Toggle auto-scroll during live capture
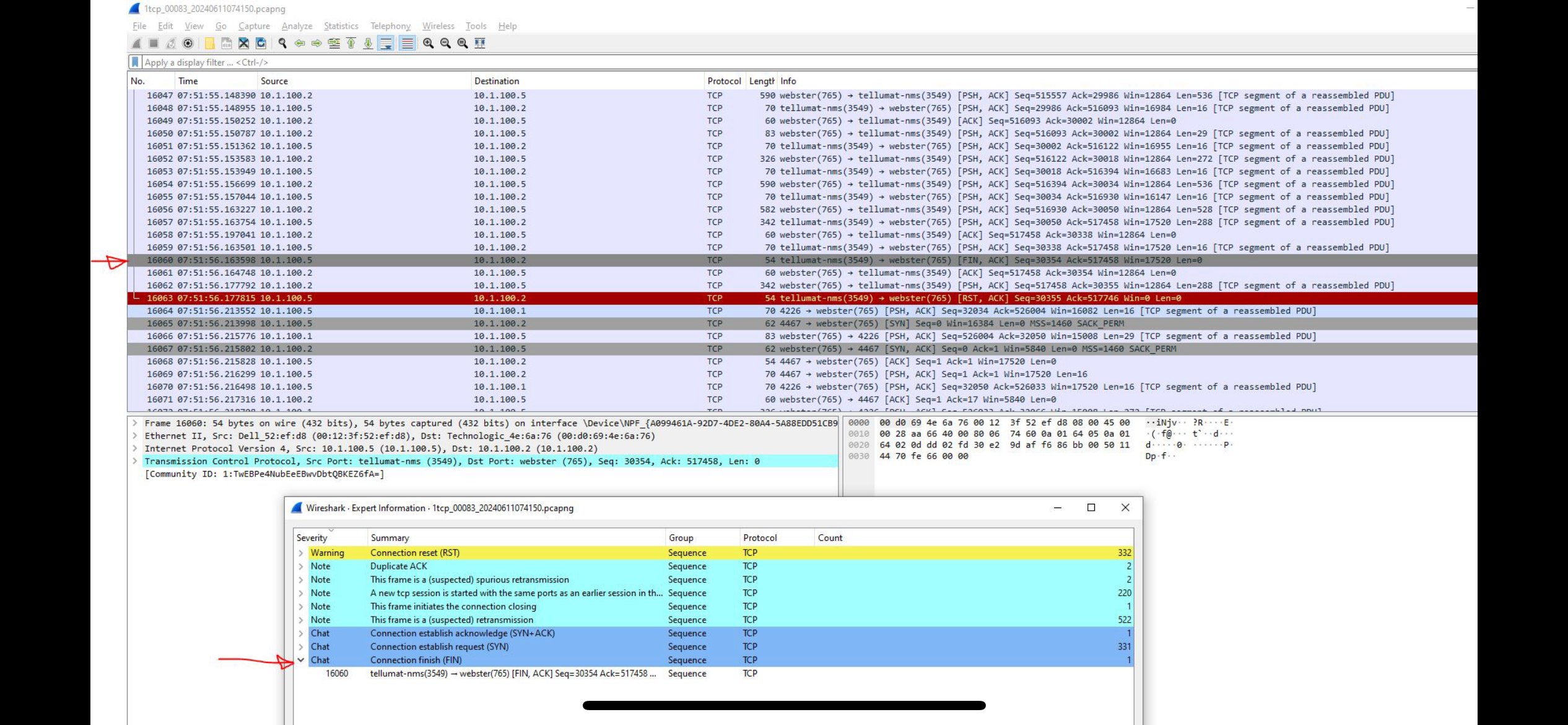The image size is (1568, 725). pos(386,43)
